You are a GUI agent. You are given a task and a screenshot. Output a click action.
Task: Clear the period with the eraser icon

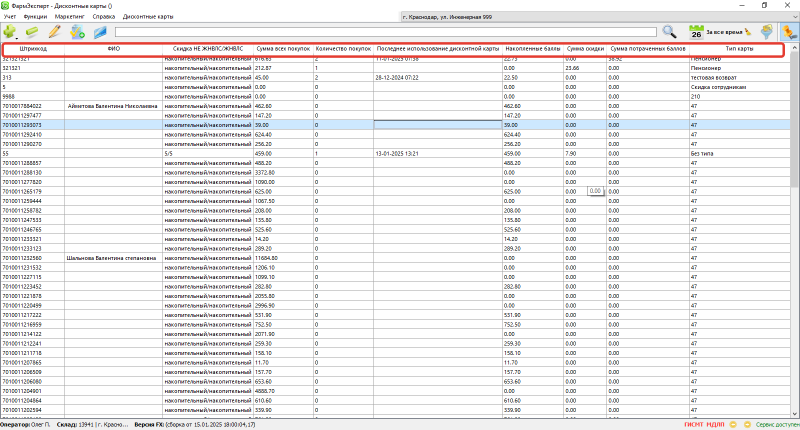tap(746, 33)
